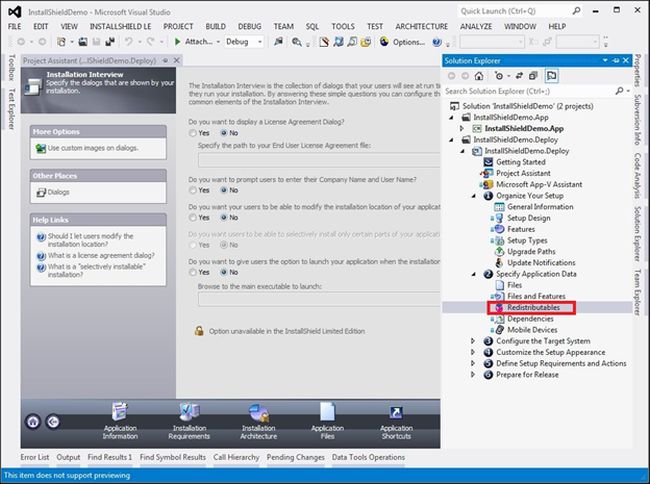Switch to the Error List tab
The image size is (650, 484).
pyautogui.click(x=35, y=458)
